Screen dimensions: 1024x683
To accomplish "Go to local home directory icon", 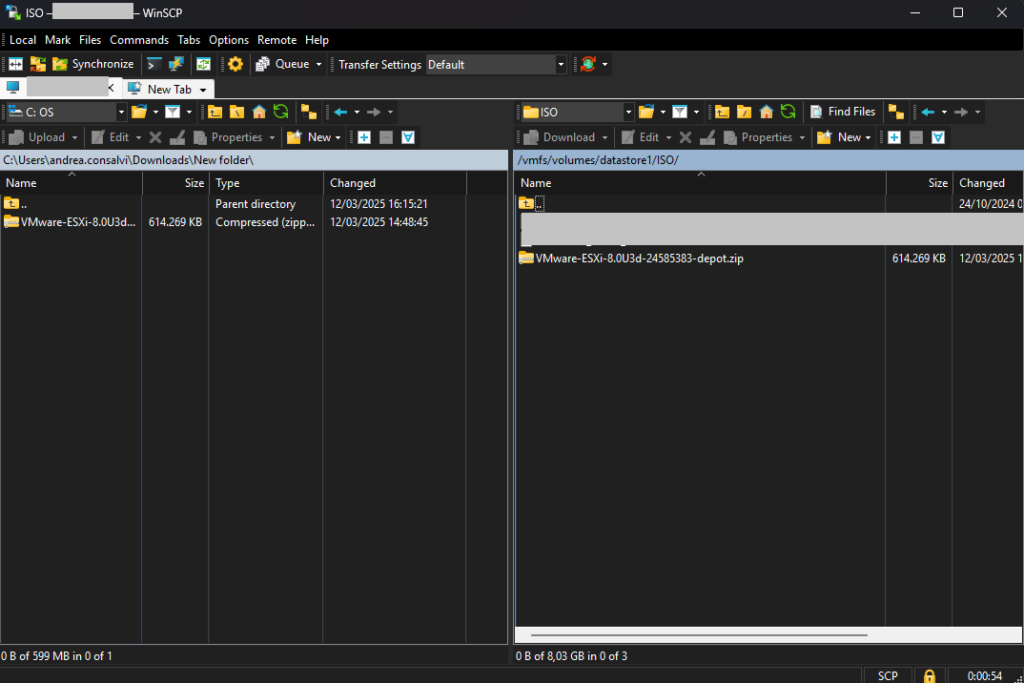I will pos(259,112).
